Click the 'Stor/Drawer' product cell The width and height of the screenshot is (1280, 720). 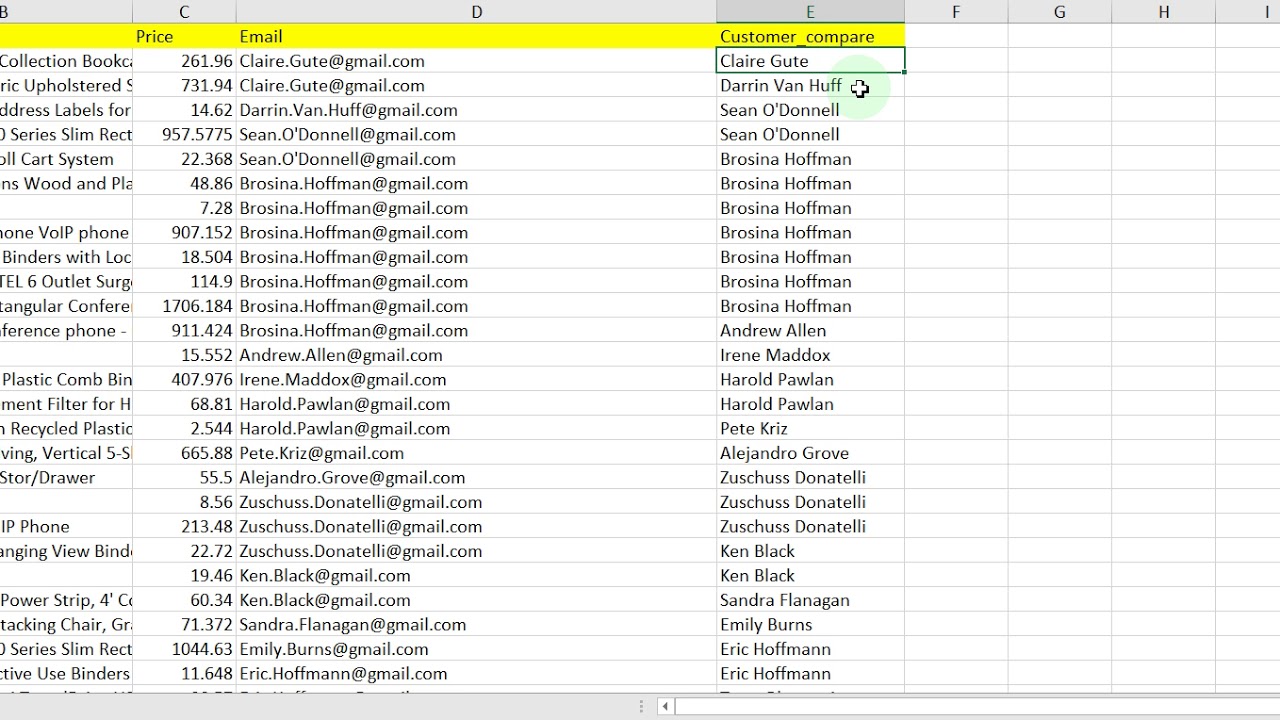[x=66, y=478]
